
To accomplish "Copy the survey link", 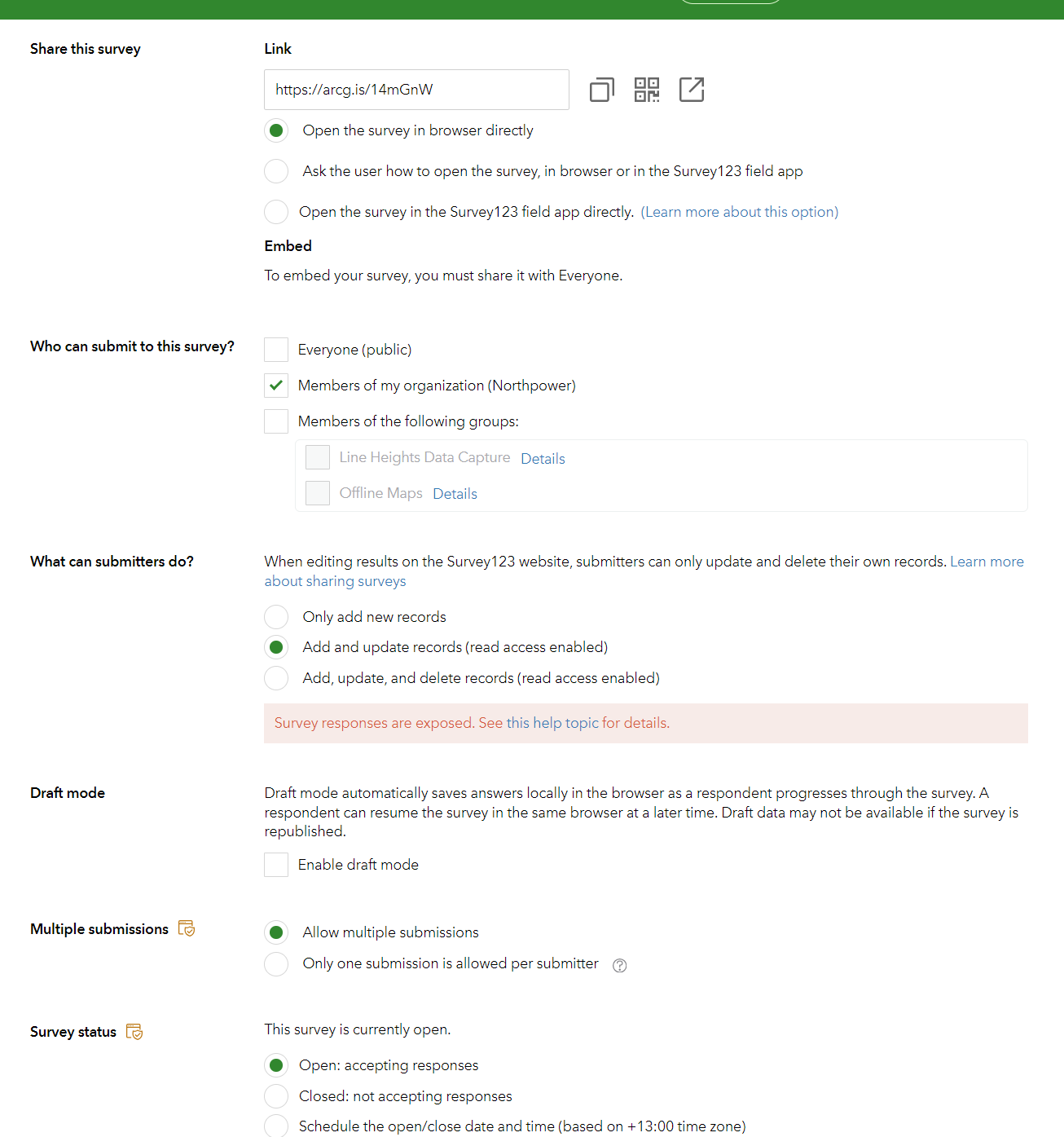I will 601,90.
